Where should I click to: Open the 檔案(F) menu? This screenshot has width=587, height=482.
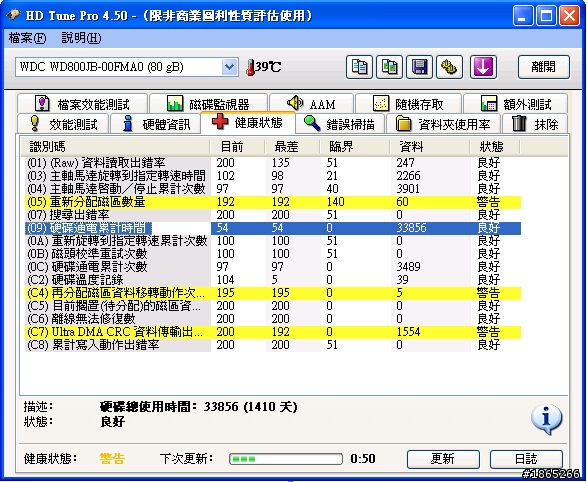27,38
